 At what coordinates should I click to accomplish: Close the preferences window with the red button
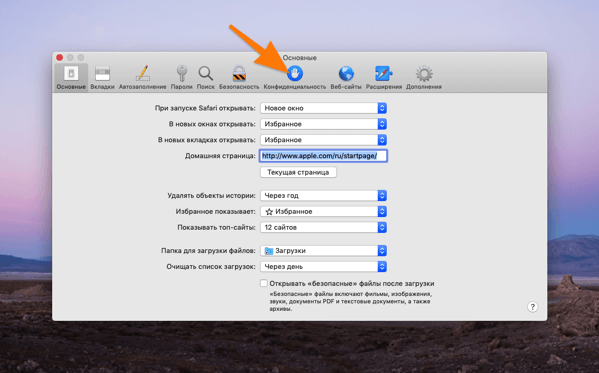point(60,57)
